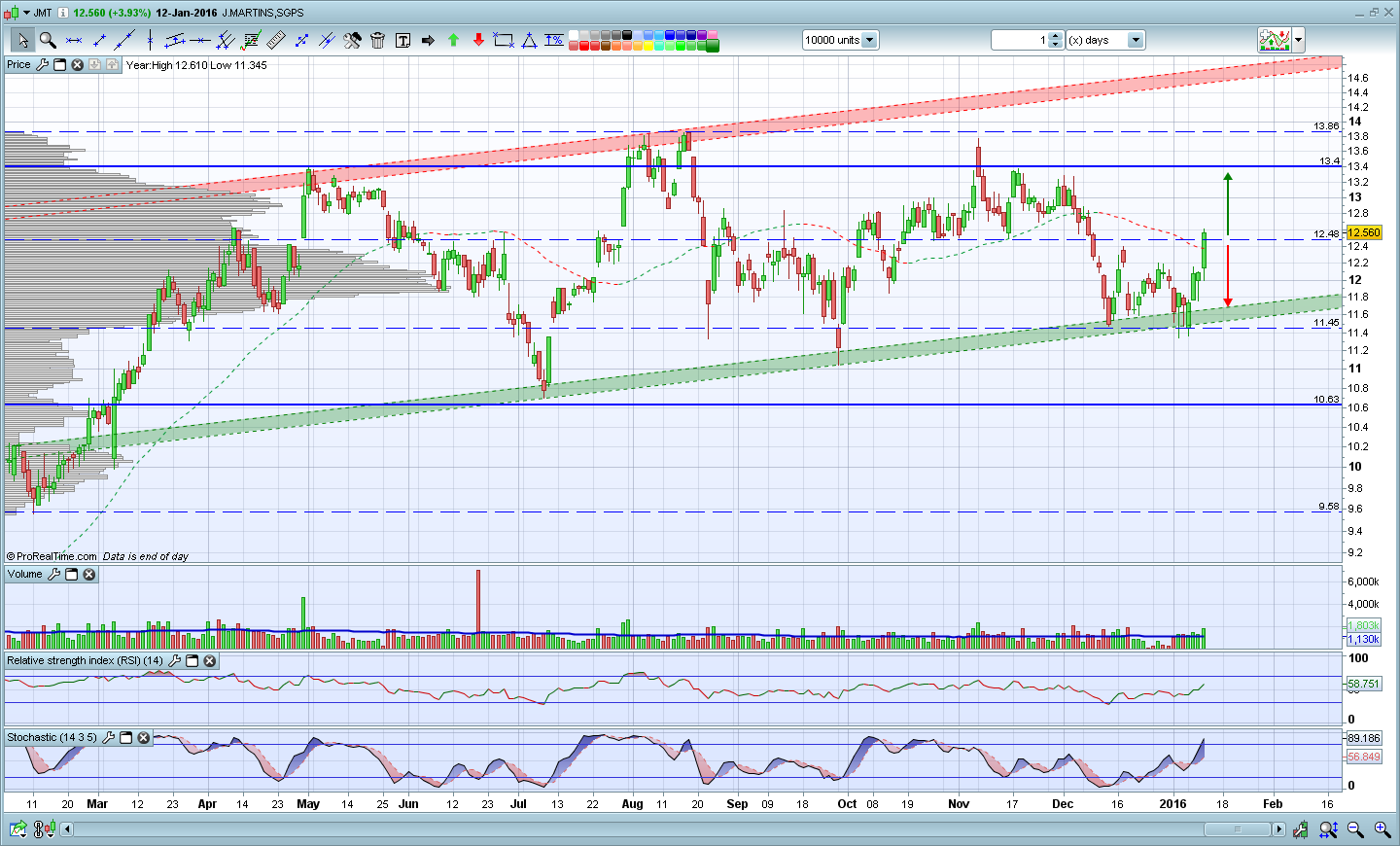Maximize the Price panel window
The height and width of the screenshot is (846, 1400).
pos(59,65)
